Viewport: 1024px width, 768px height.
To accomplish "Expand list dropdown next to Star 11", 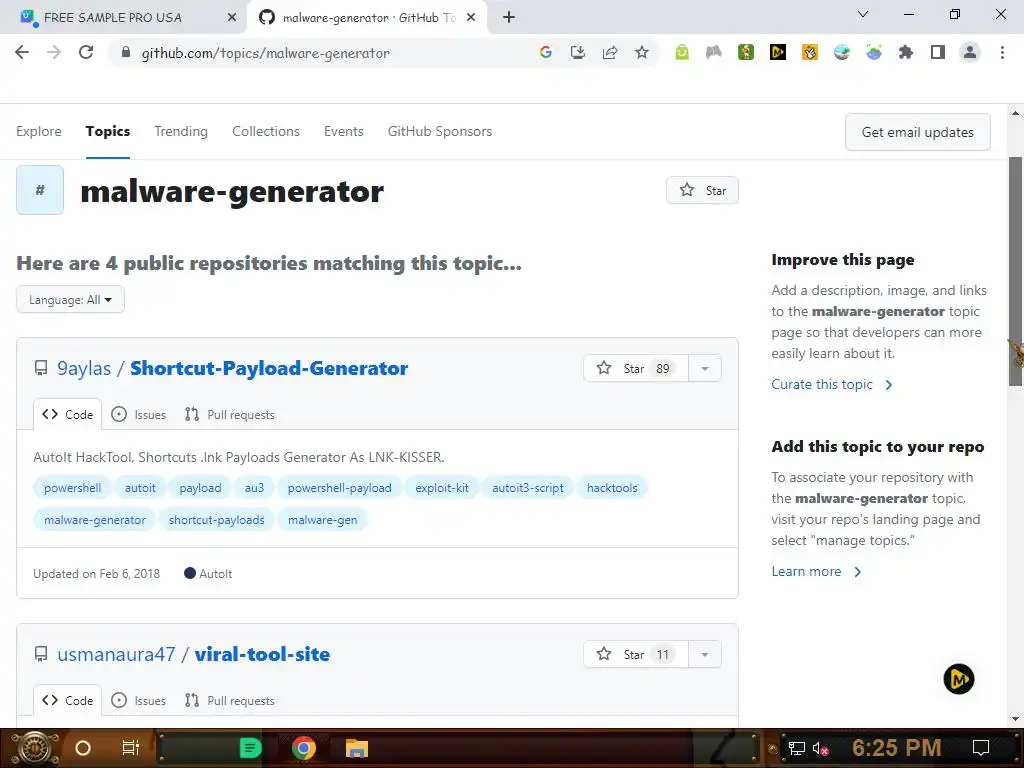I will pos(705,654).
